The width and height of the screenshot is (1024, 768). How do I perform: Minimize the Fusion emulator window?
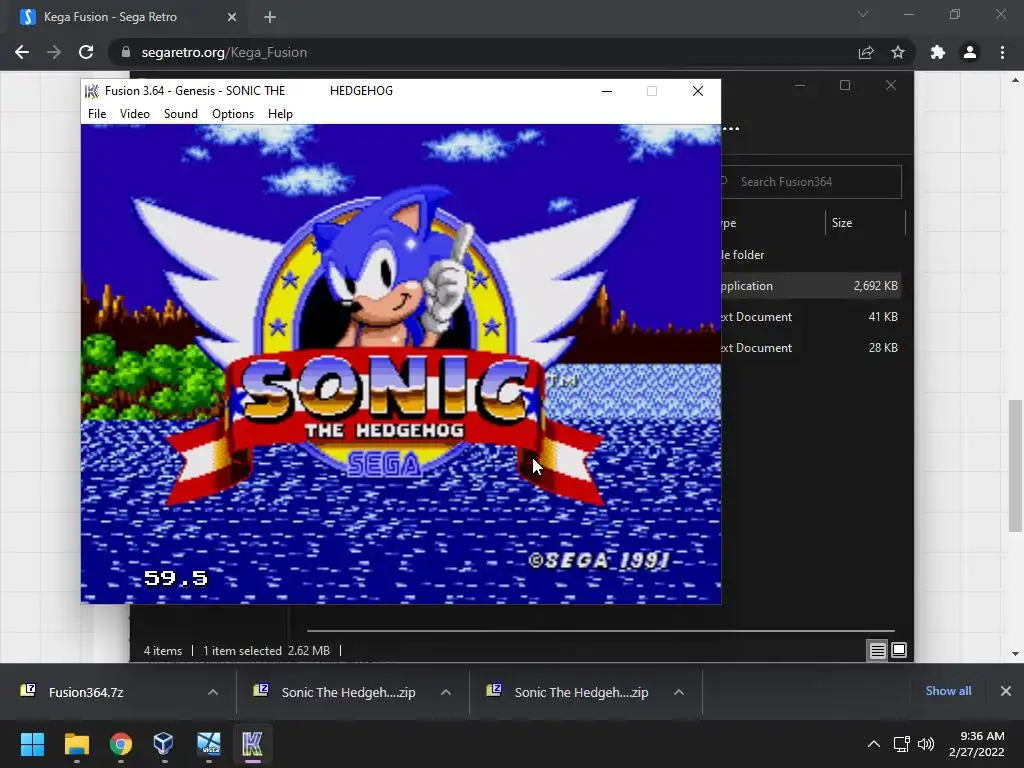point(607,91)
